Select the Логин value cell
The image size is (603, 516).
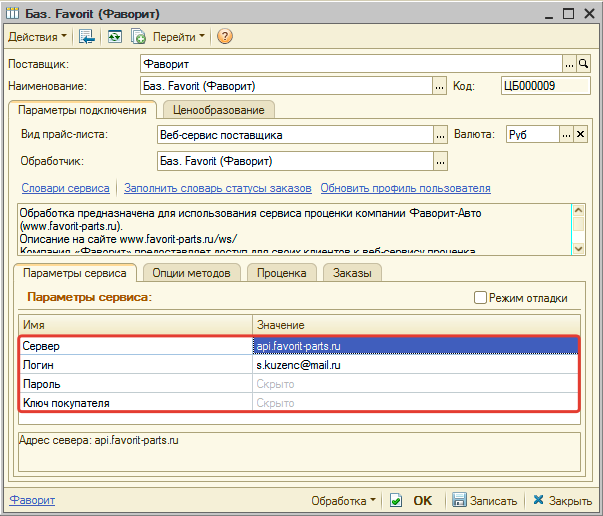[x=415, y=365]
